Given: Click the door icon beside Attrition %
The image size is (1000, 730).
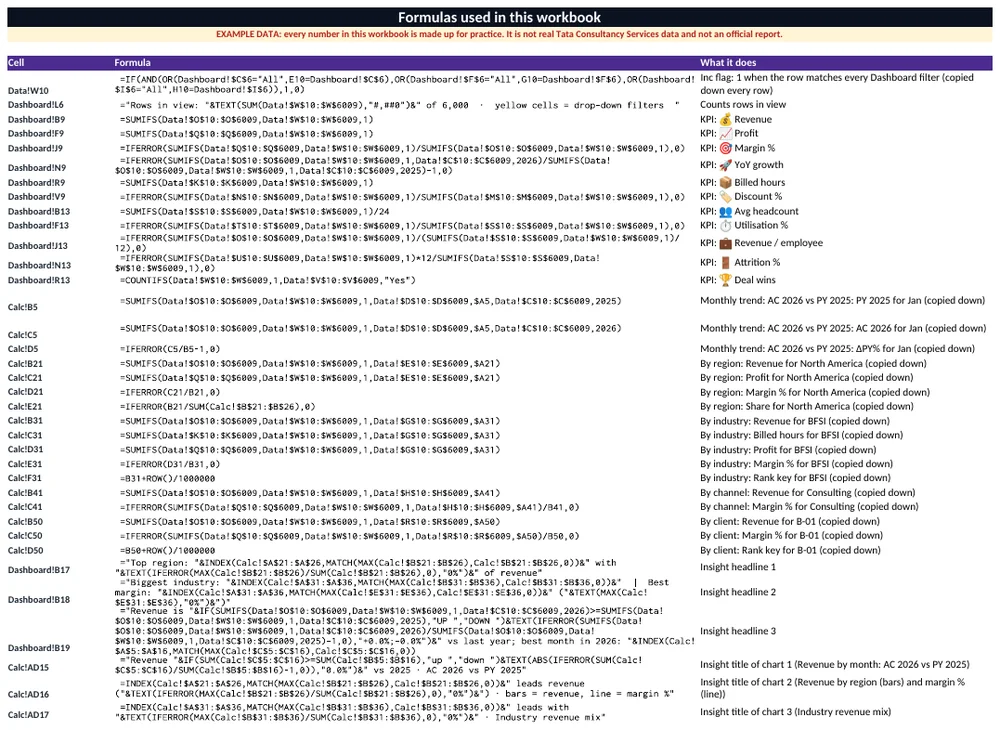Looking at the screenshot, I should click(725, 262).
